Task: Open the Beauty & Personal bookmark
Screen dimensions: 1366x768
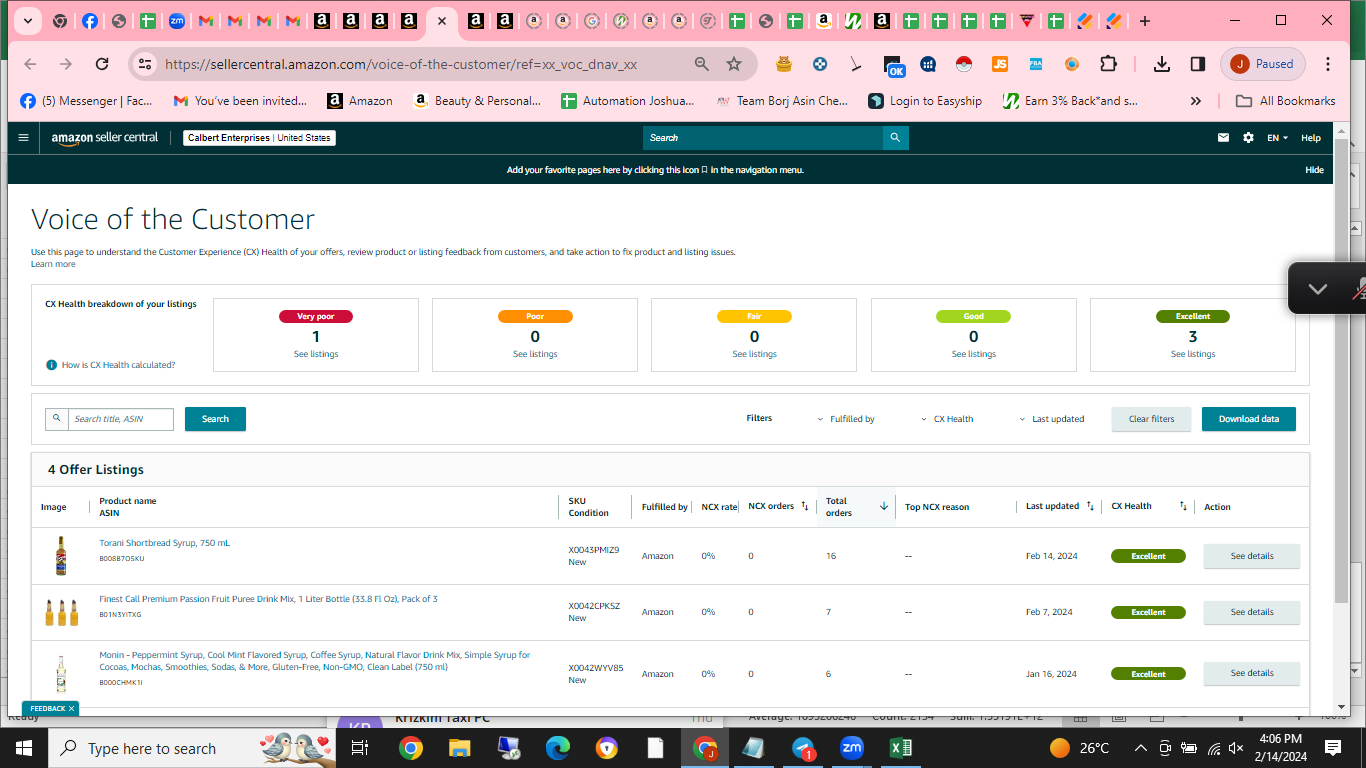Action: pos(477,101)
